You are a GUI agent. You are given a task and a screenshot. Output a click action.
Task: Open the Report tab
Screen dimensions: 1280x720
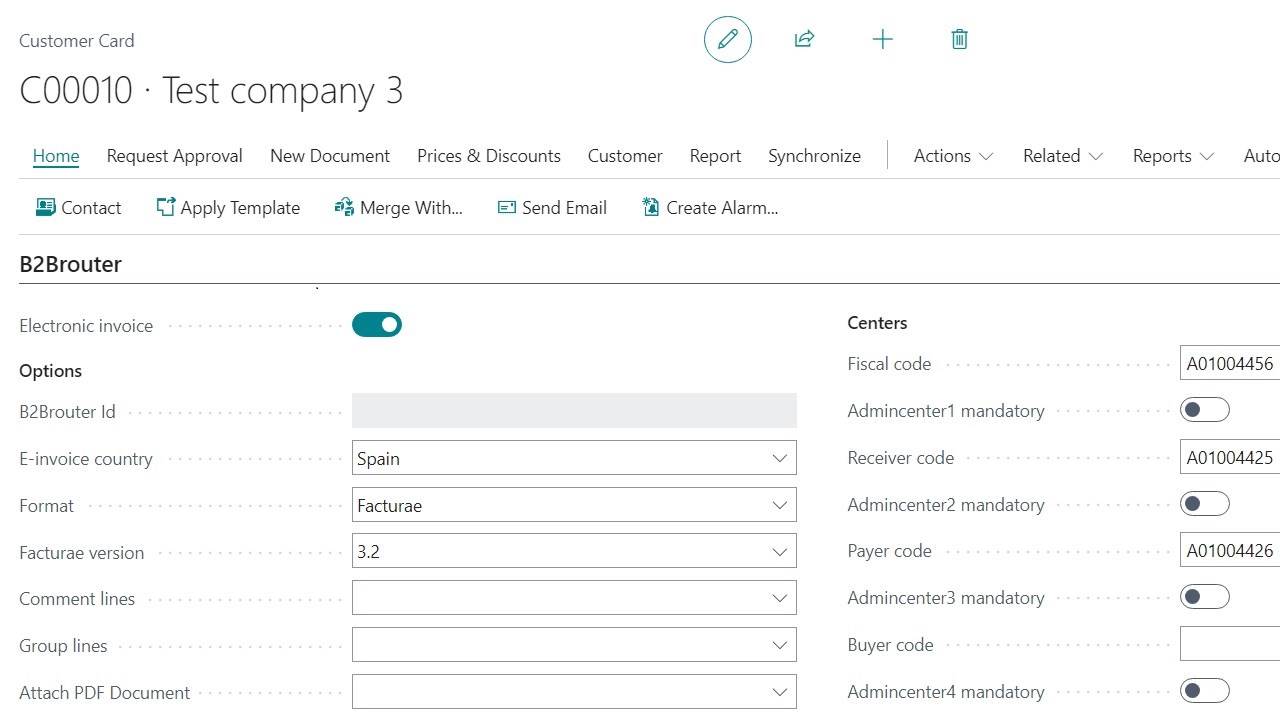715,156
